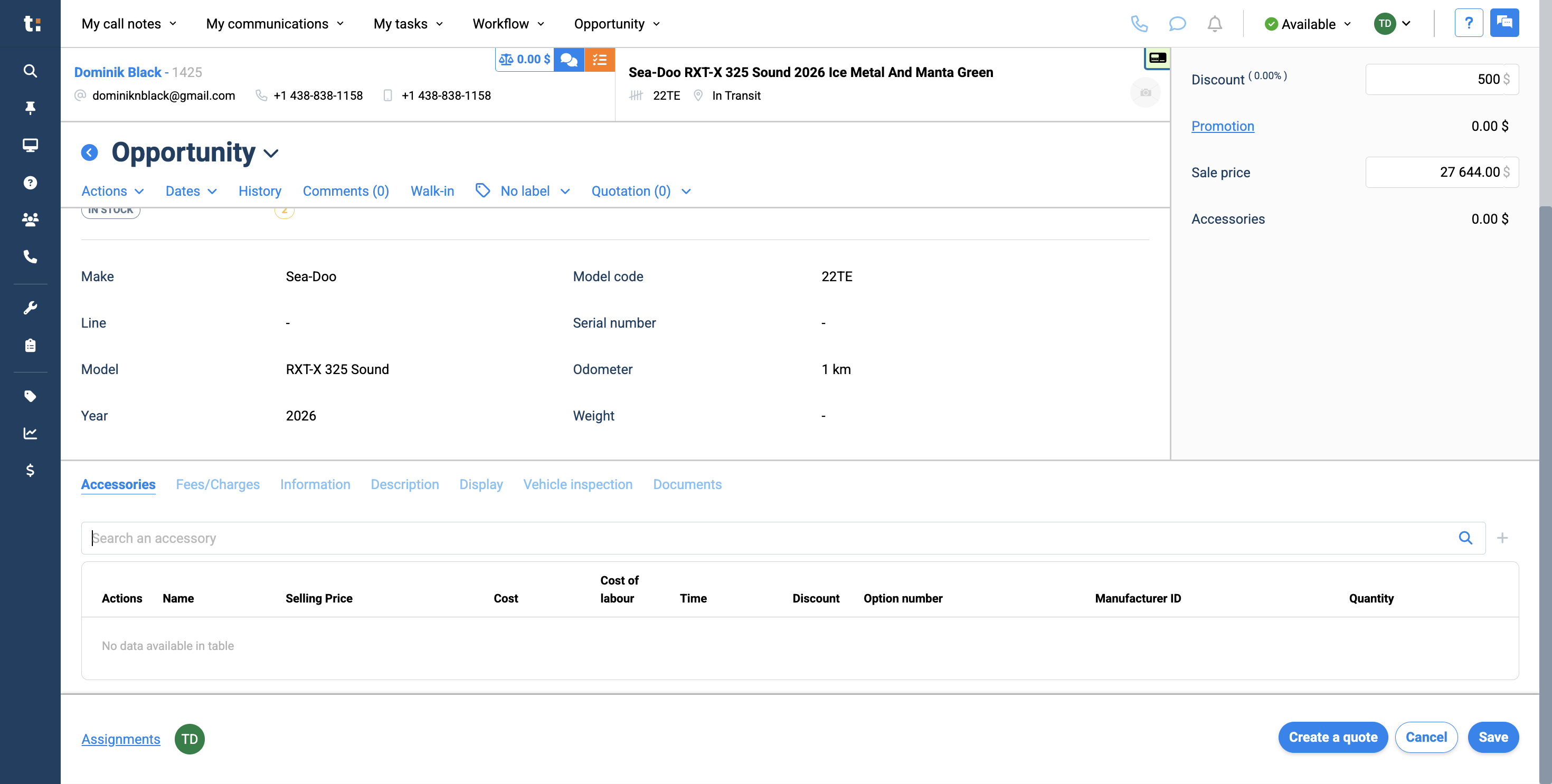
Task: Open the chat bubble icon in top bar
Action: [x=1177, y=24]
